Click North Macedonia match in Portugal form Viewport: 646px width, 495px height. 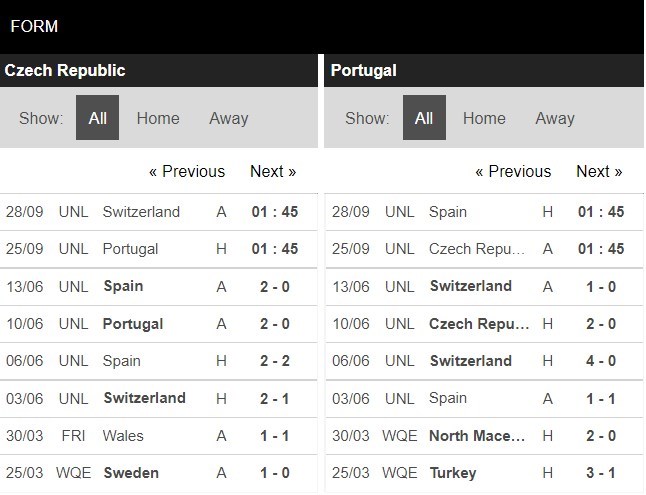[477, 435]
